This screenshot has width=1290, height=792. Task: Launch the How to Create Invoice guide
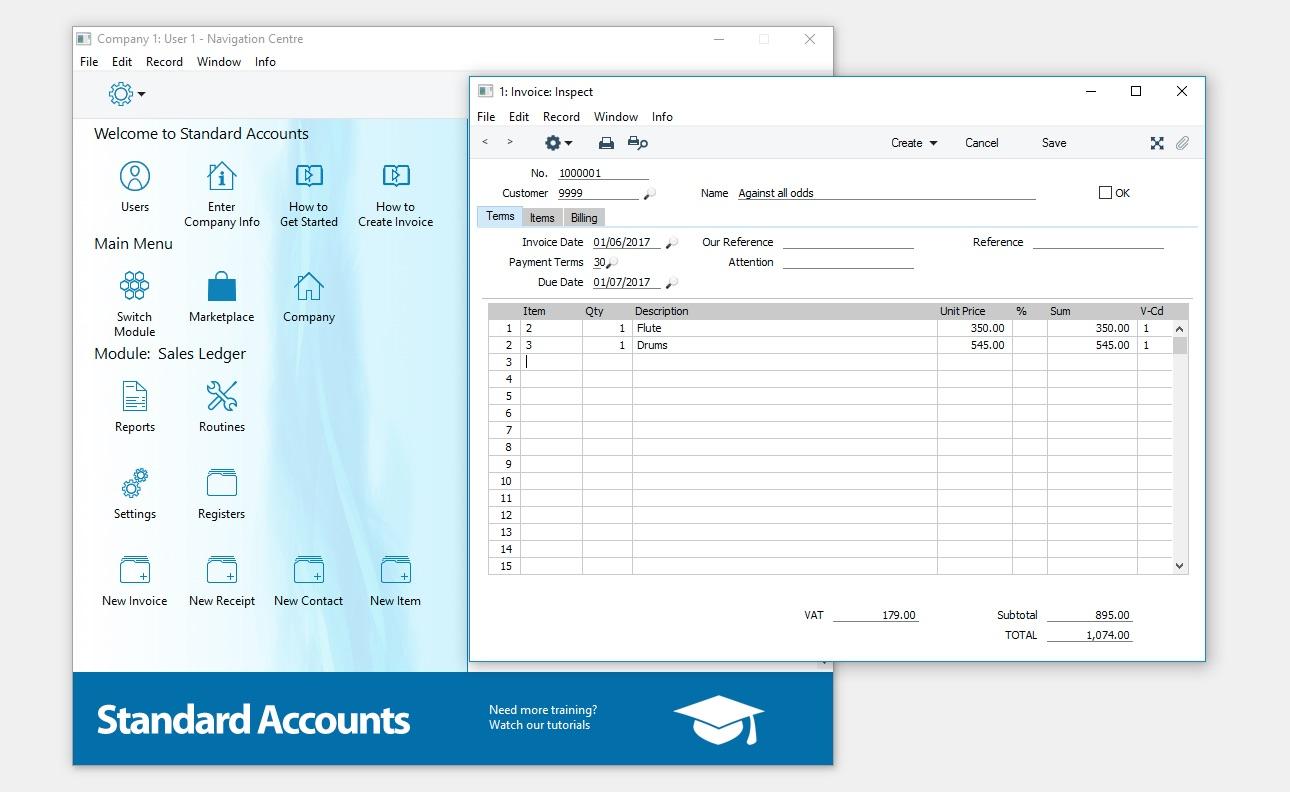tap(396, 177)
